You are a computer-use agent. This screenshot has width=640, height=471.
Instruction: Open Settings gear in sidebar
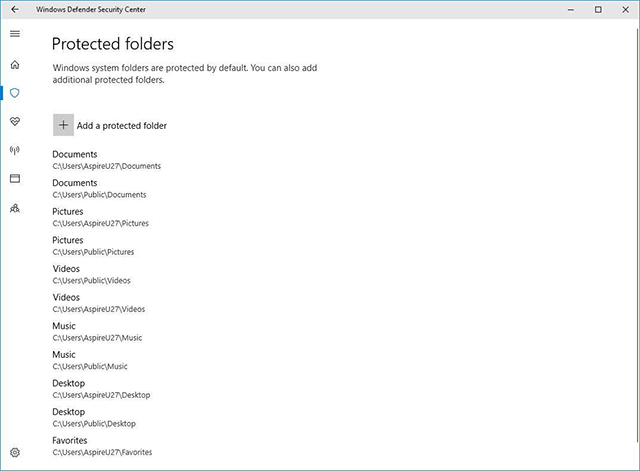[15, 452]
